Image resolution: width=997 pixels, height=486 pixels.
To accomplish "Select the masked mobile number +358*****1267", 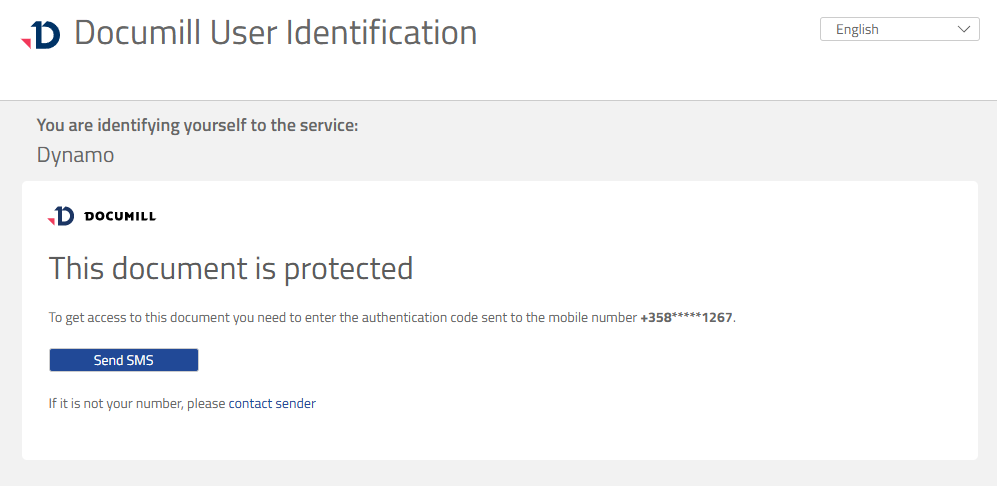I will 687,318.
